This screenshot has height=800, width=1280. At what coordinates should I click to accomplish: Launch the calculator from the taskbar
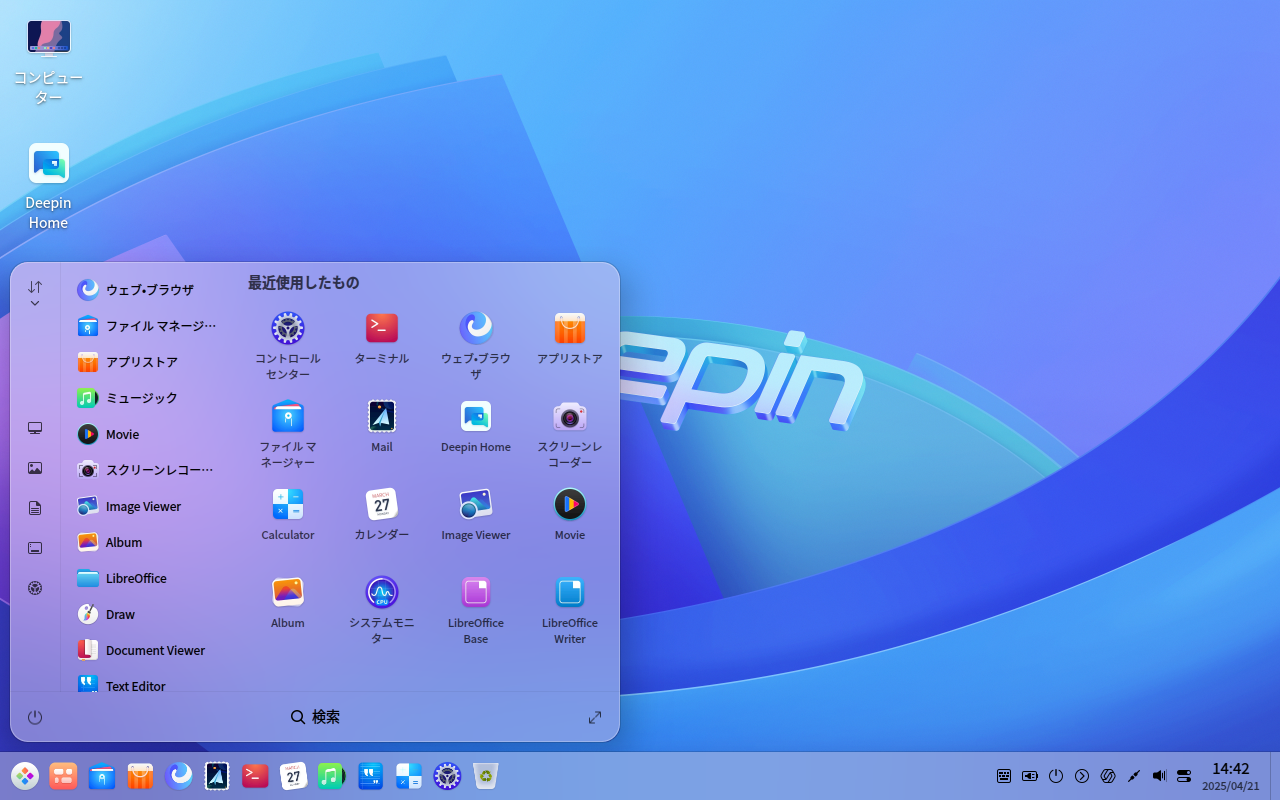point(408,776)
